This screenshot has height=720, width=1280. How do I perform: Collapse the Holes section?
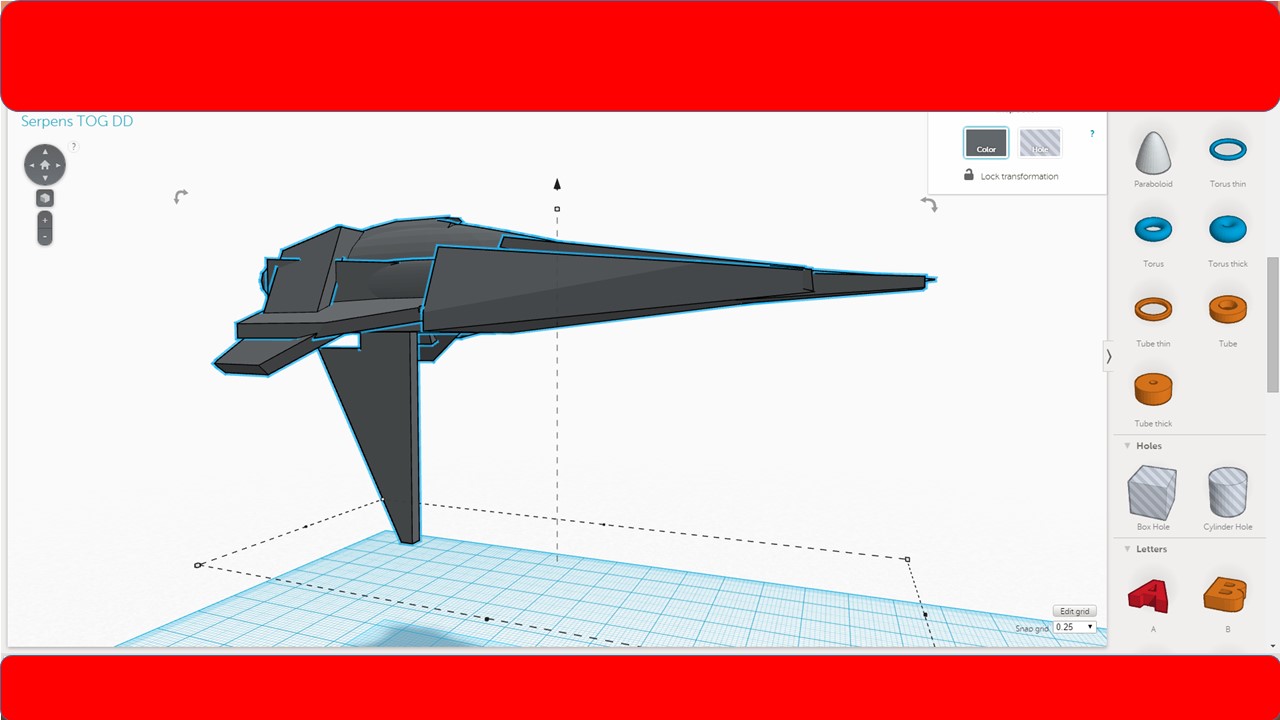[x=1128, y=446]
